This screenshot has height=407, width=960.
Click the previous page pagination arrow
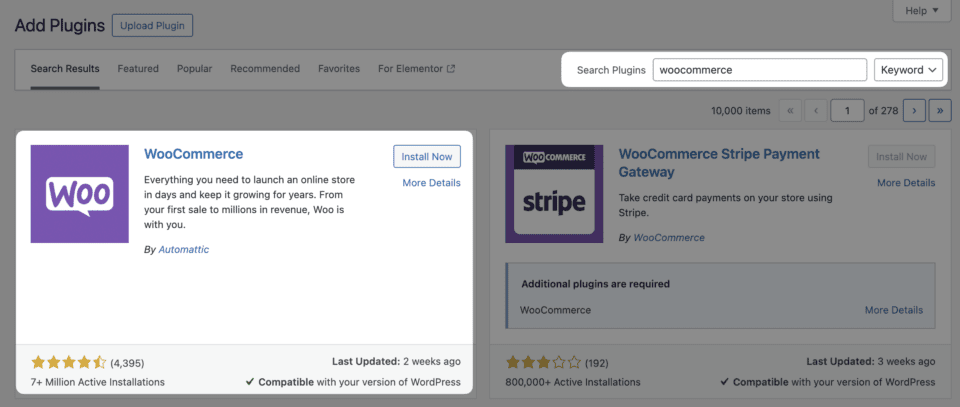tap(817, 110)
